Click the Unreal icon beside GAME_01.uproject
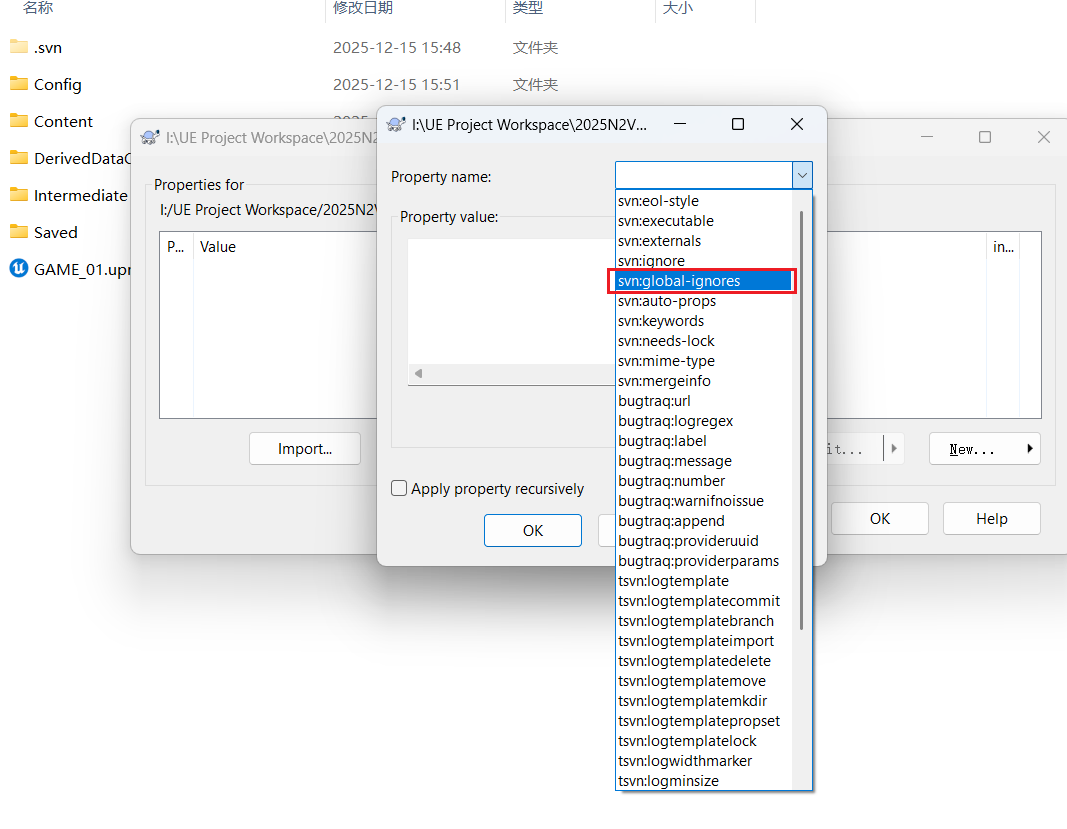The width and height of the screenshot is (1067, 829). coord(18,268)
